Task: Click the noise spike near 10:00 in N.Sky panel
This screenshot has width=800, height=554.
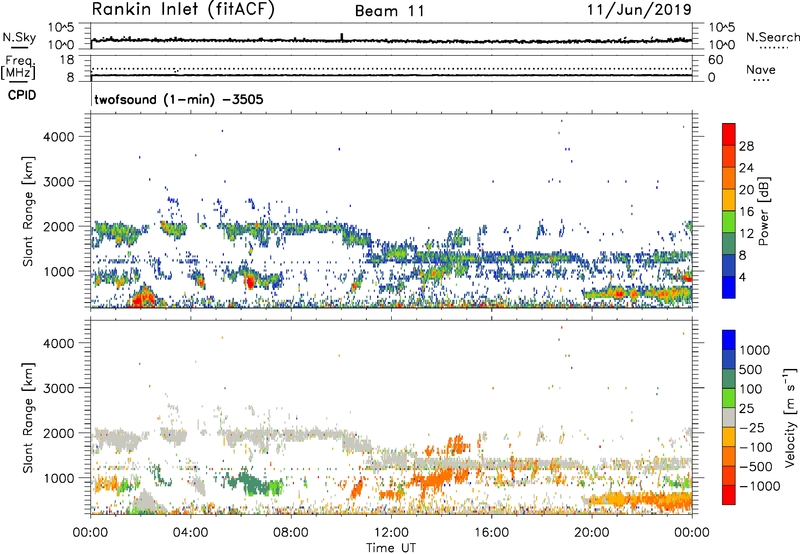Action: pyautogui.click(x=342, y=37)
